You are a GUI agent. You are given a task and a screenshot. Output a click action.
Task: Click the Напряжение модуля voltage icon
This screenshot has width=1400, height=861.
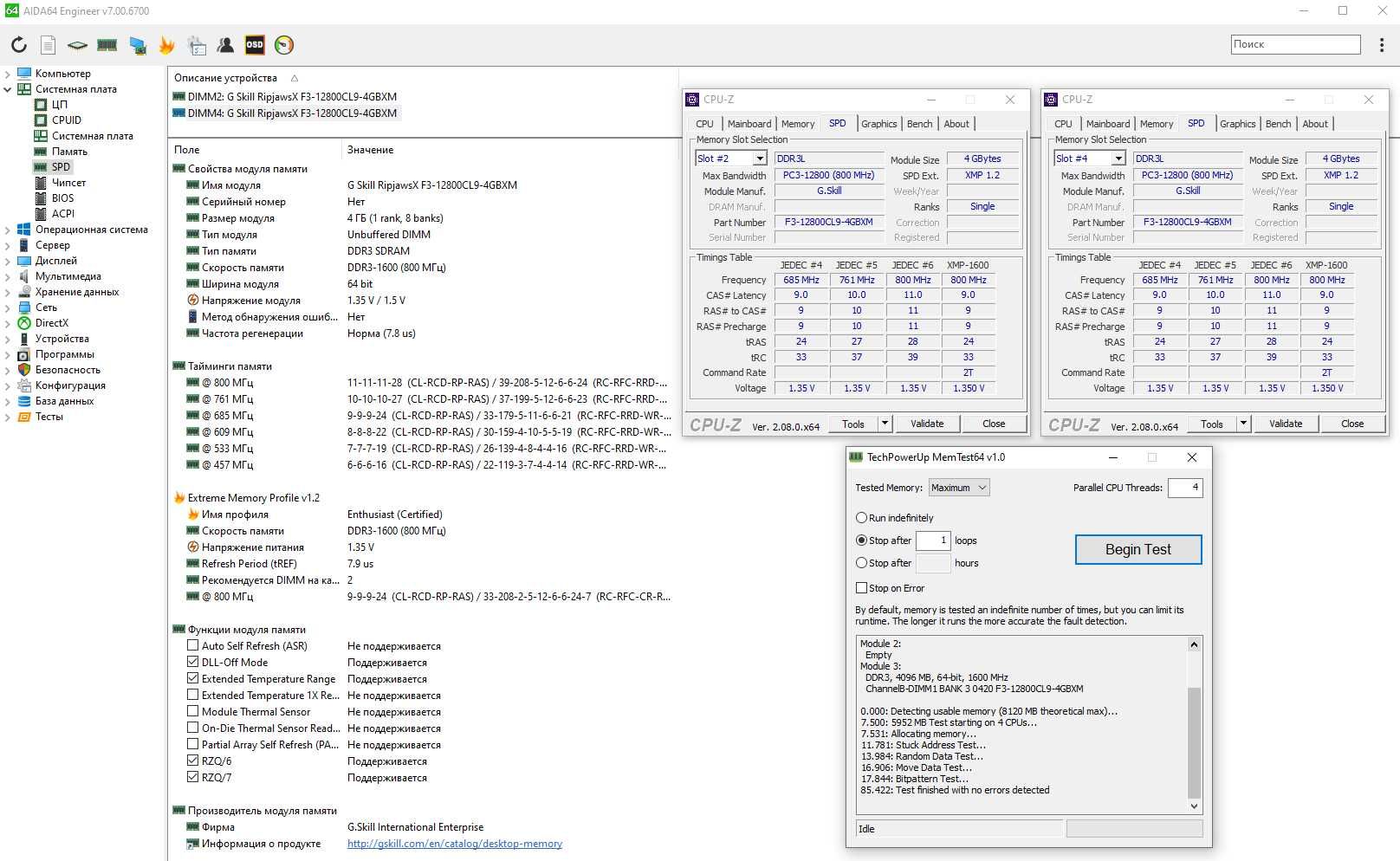(x=193, y=301)
